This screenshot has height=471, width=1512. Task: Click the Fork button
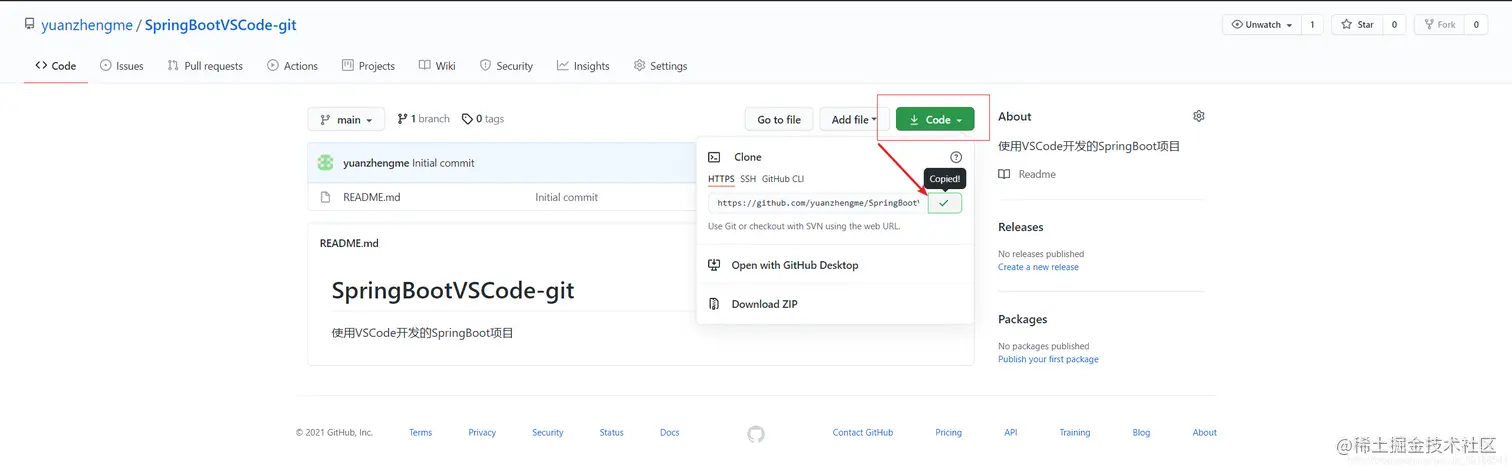(x=1439, y=25)
